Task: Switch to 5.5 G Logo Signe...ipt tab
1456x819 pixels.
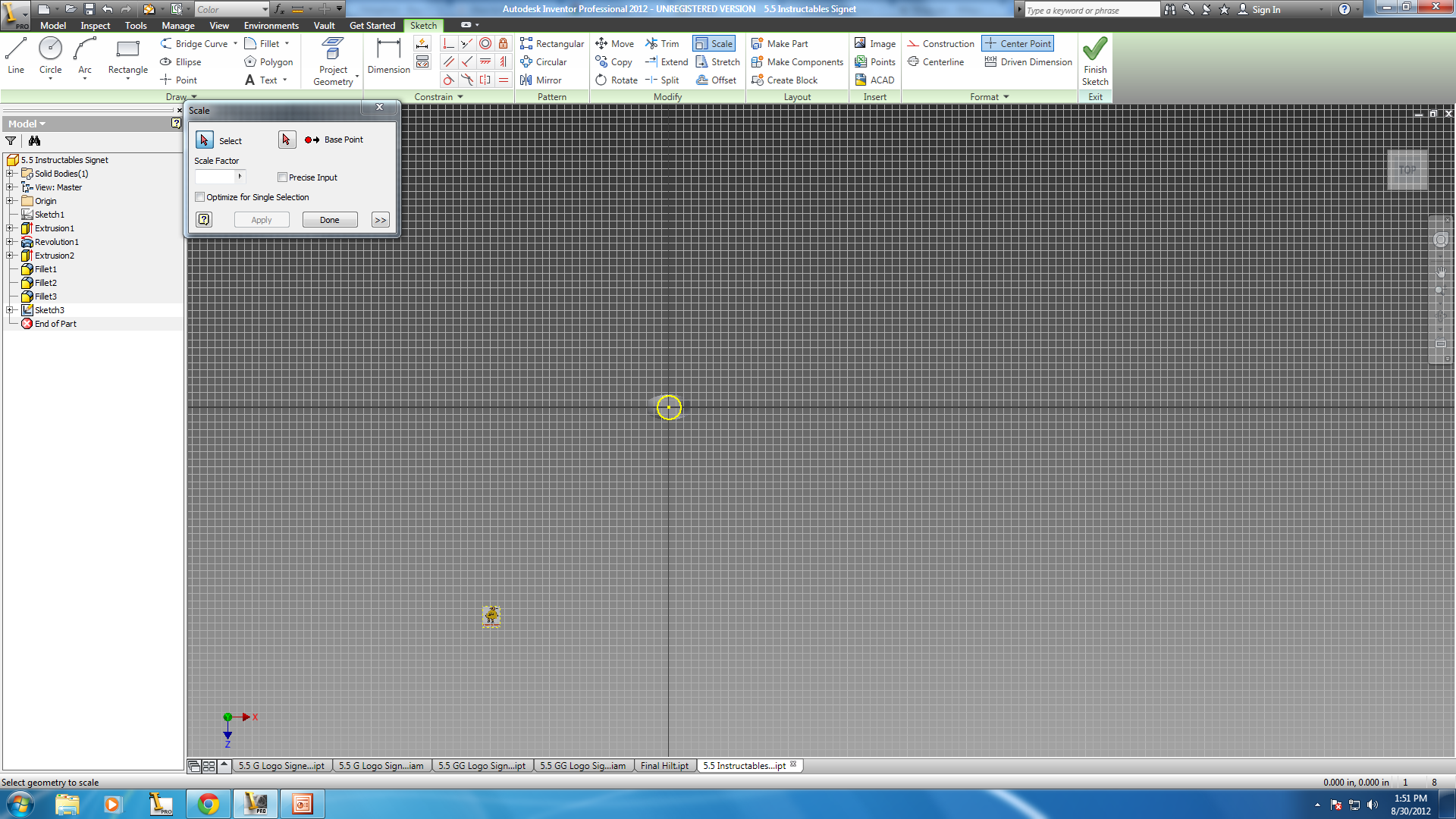Action: click(x=281, y=766)
